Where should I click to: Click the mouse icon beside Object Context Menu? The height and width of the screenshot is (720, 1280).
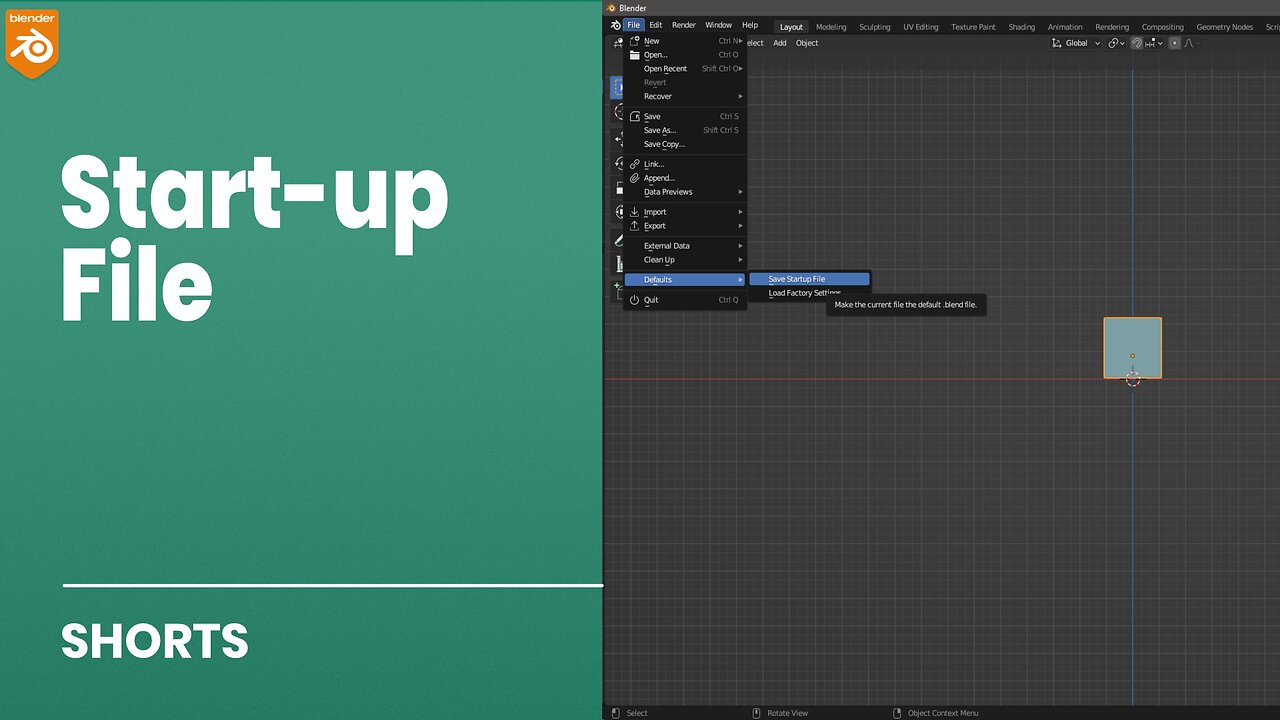[897, 713]
